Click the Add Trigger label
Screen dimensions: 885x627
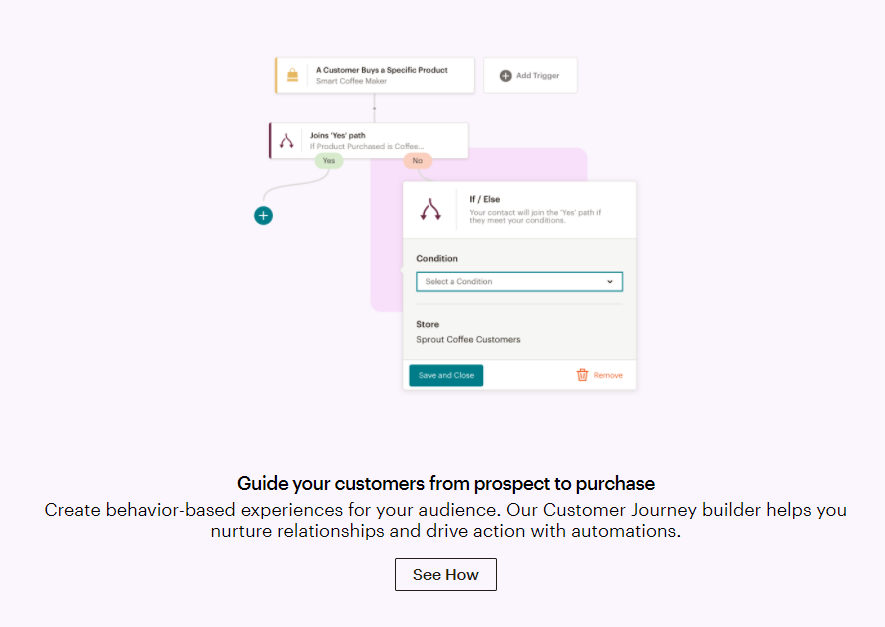tap(538, 76)
